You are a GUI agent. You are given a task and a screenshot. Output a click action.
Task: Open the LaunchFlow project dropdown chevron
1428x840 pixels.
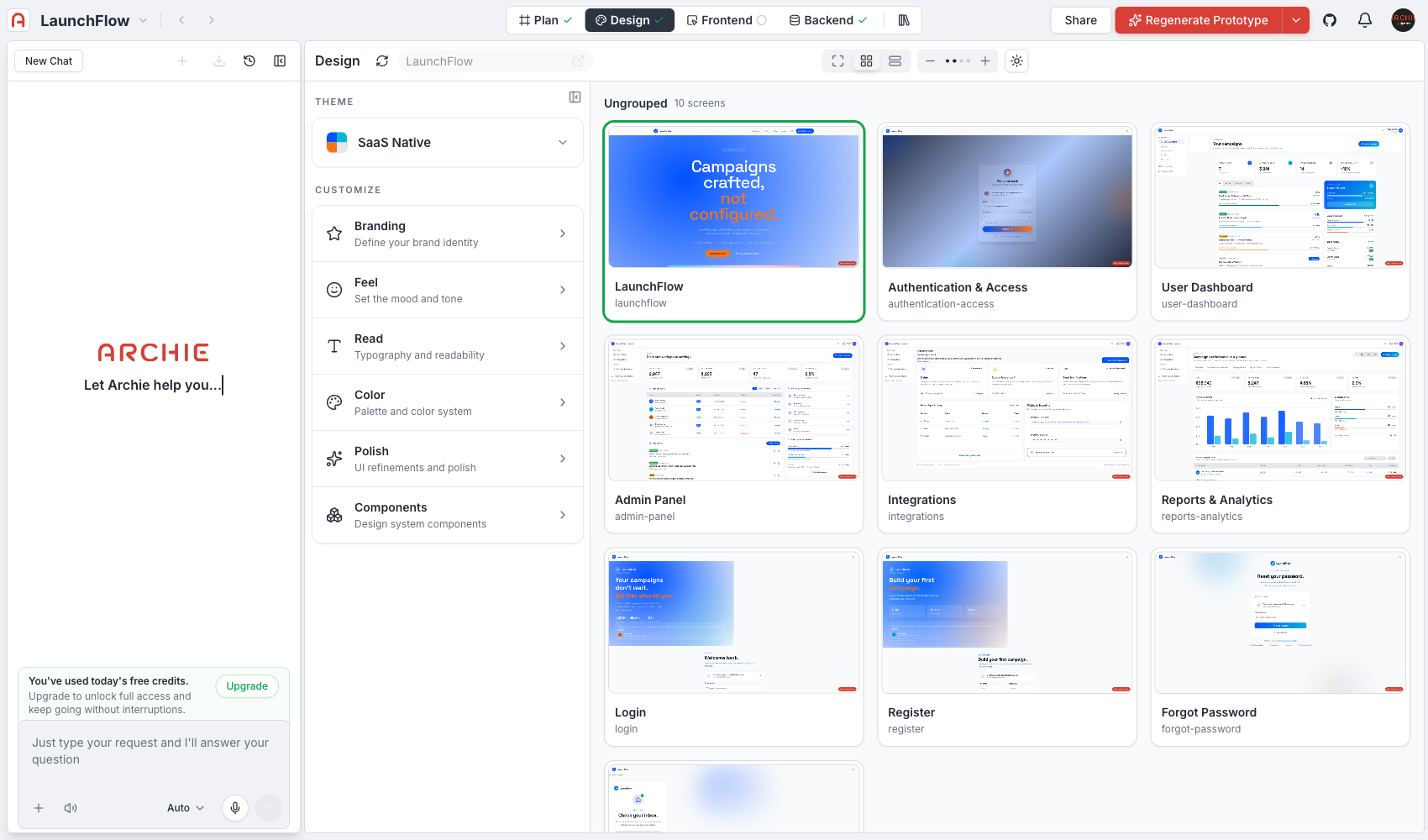coord(144,20)
